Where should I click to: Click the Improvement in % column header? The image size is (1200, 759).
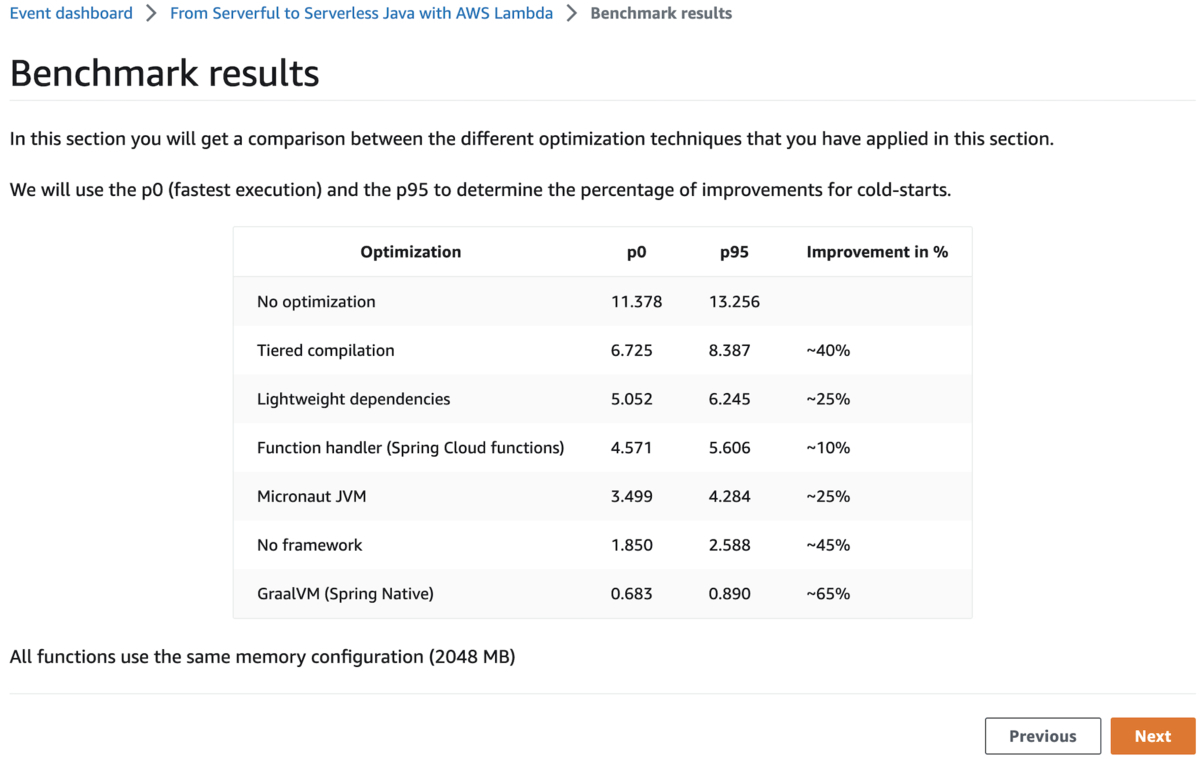pyautogui.click(x=877, y=252)
